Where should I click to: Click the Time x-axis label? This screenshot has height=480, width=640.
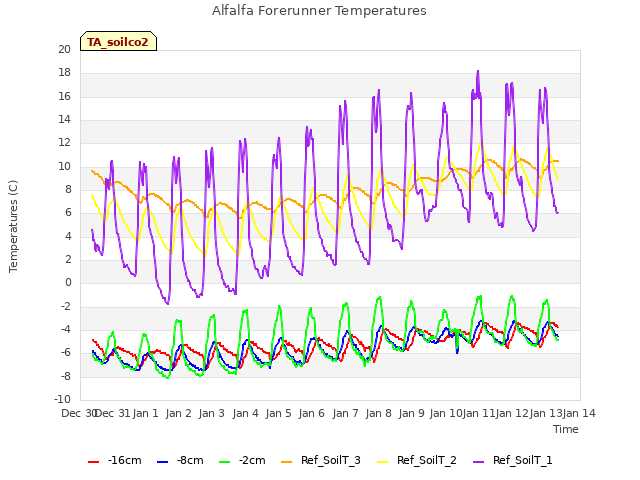566,429
